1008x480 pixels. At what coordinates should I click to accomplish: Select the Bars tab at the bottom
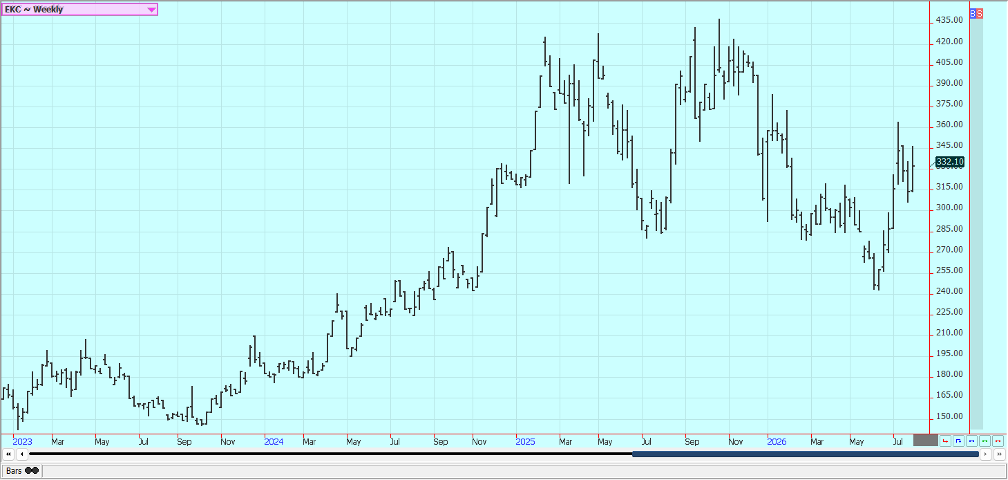click(x=22, y=471)
